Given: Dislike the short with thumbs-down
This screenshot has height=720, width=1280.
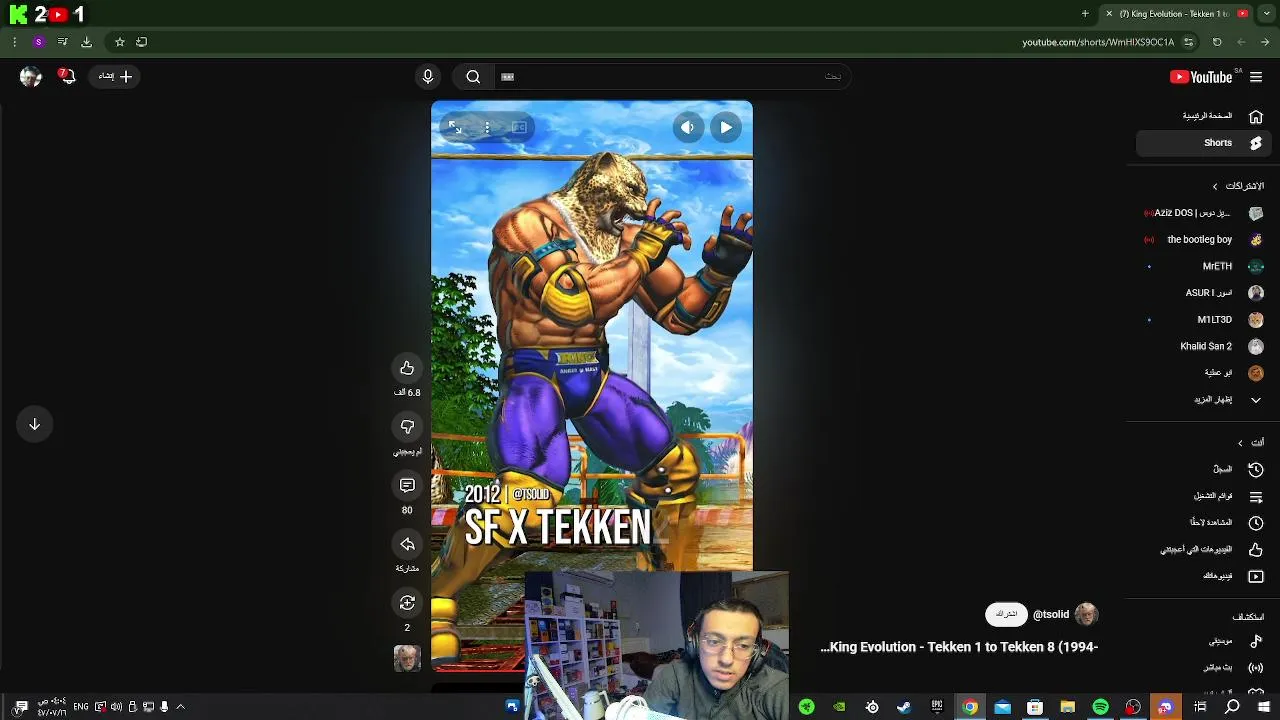Looking at the screenshot, I should pos(407,427).
